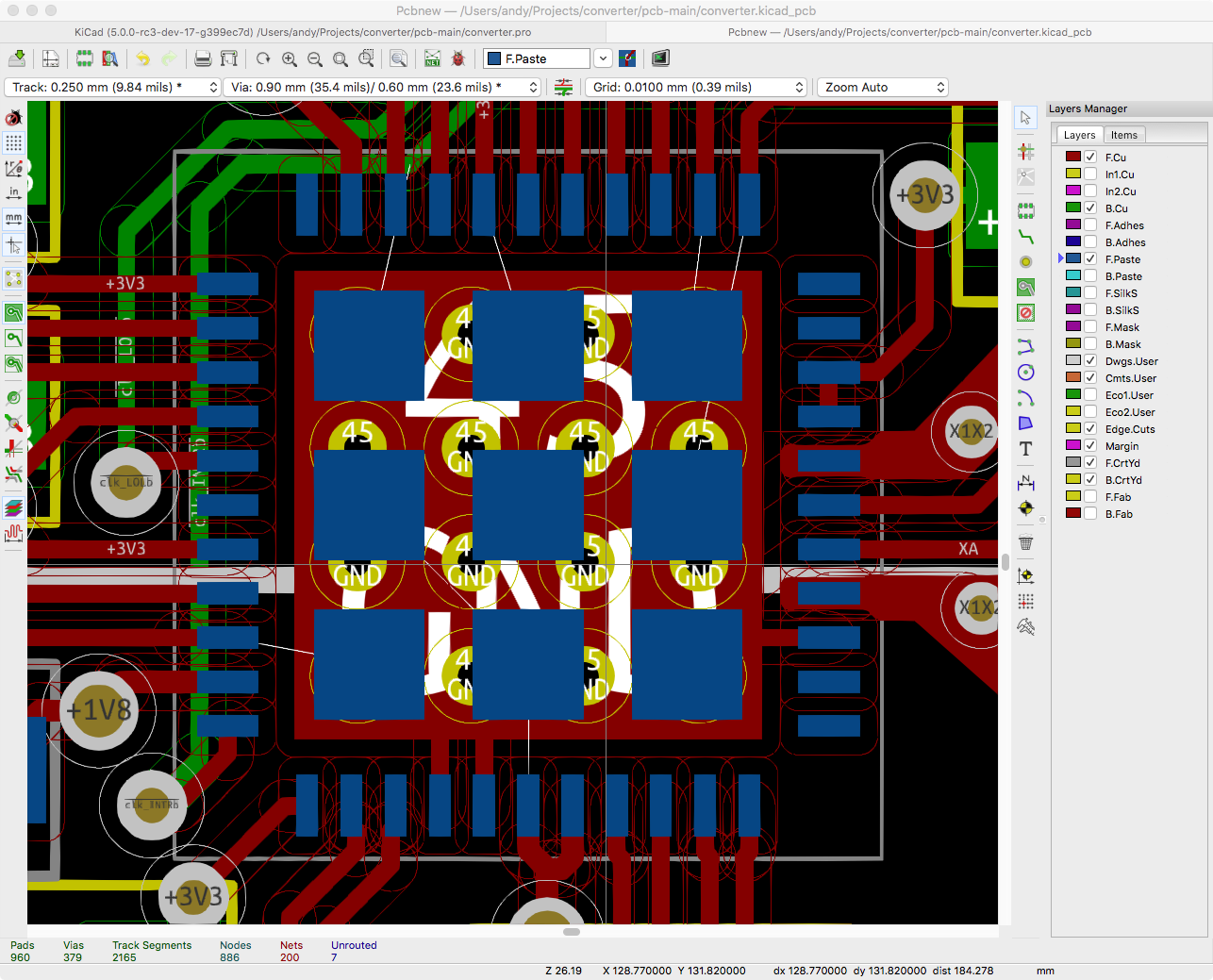The image size is (1213, 980).
Task: Open the Zoom Auto dropdown
Action: [x=882, y=87]
